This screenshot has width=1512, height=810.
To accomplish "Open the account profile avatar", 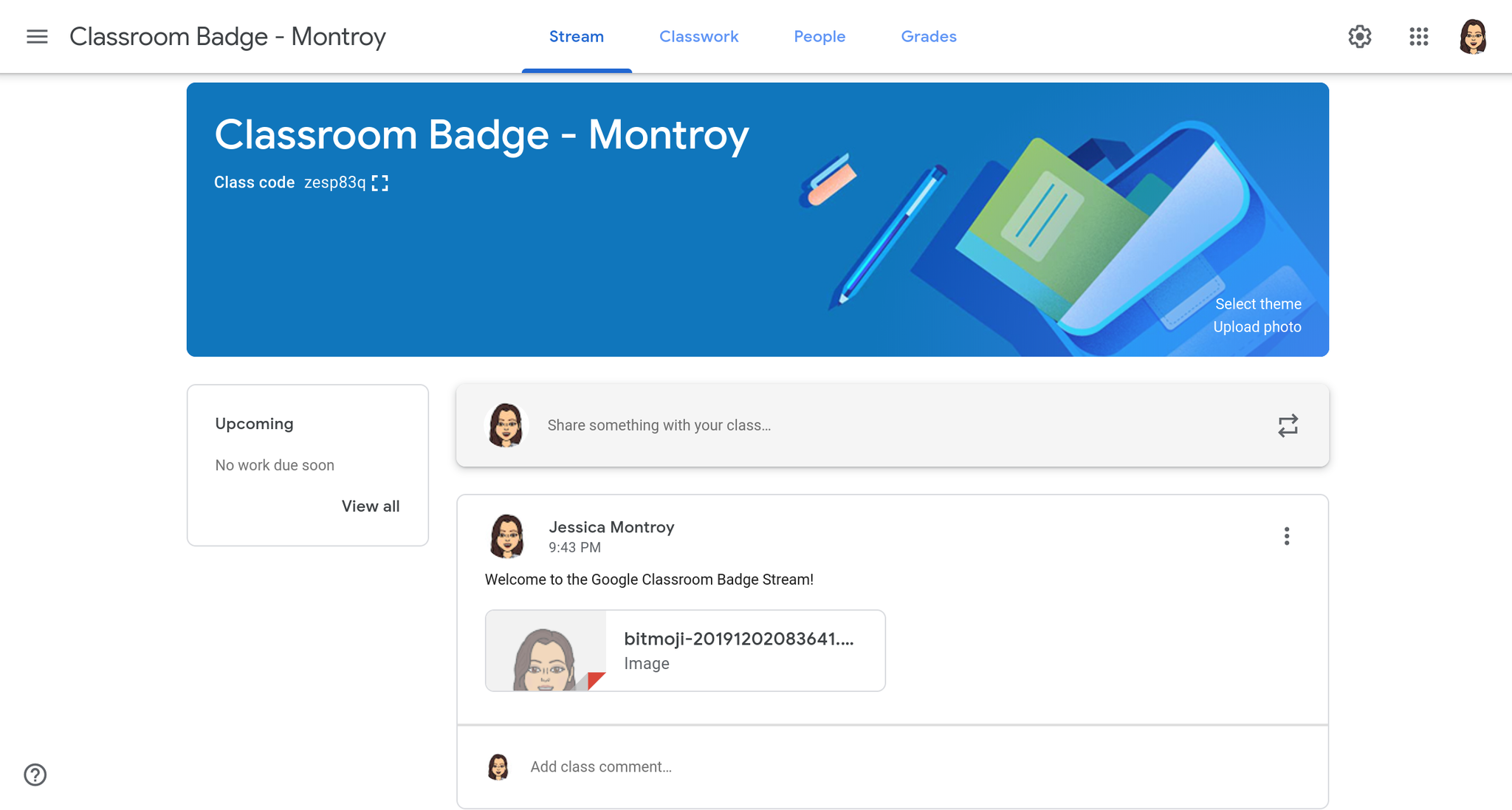I will click(x=1472, y=36).
